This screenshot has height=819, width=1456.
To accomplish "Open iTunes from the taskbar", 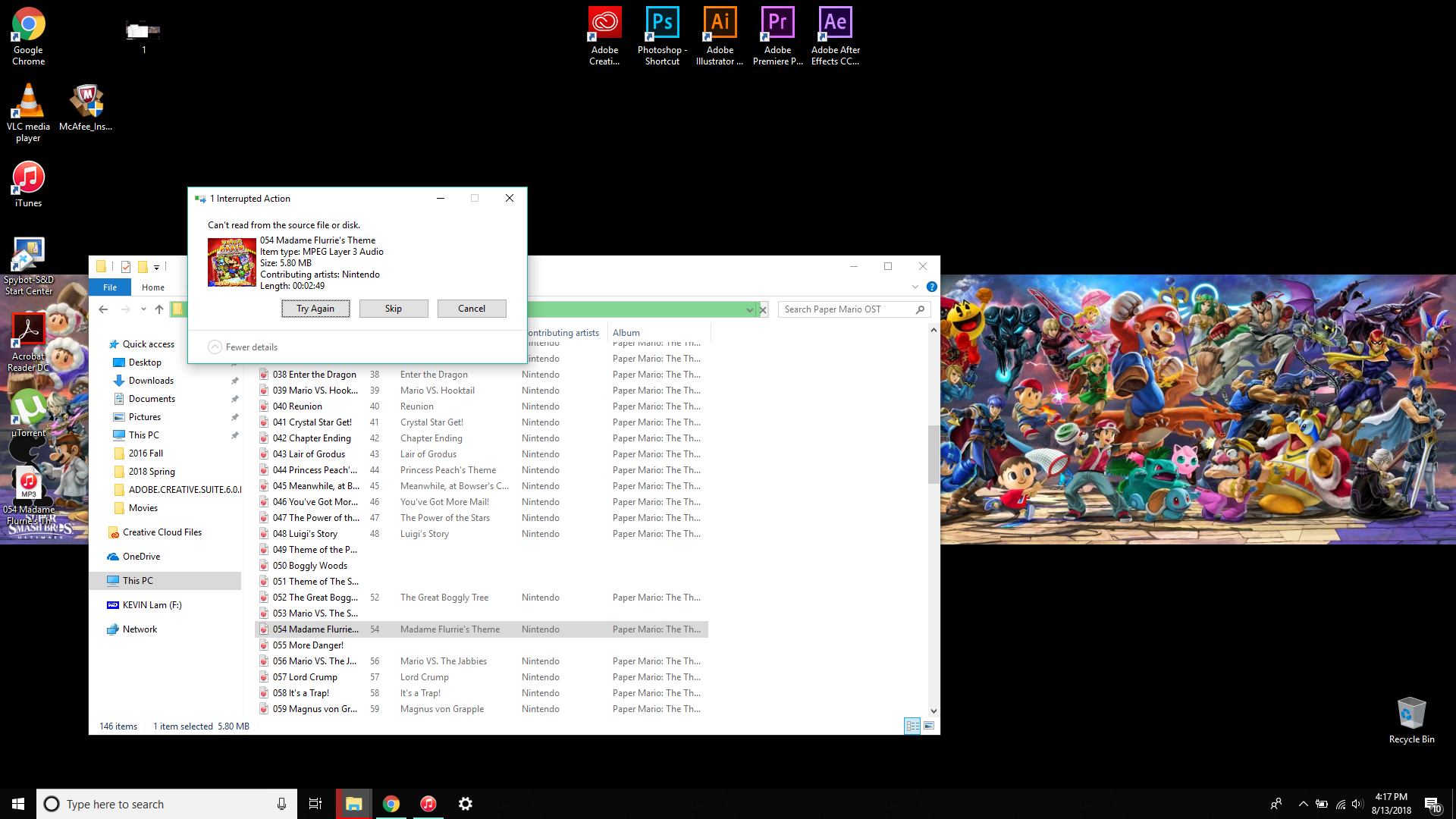I will [x=428, y=804].
